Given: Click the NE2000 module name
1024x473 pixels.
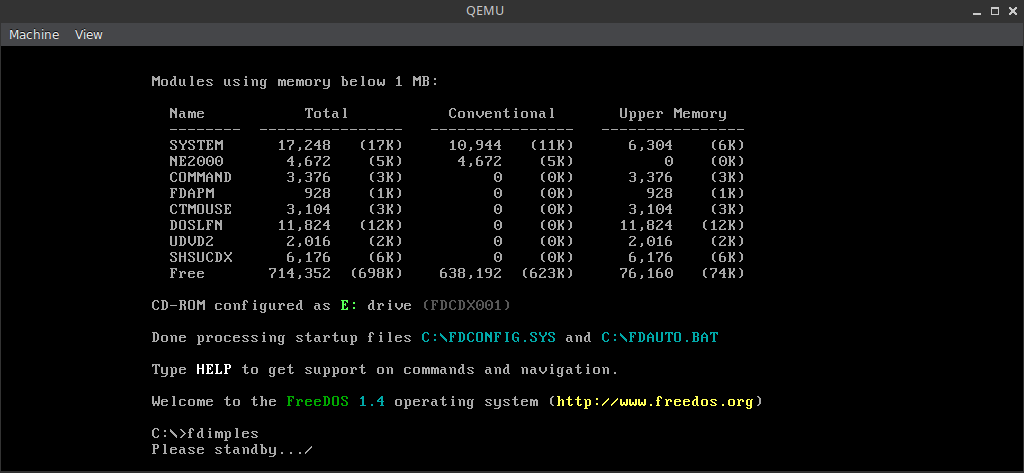Looking at the screenshot, I should pos(196,161).
